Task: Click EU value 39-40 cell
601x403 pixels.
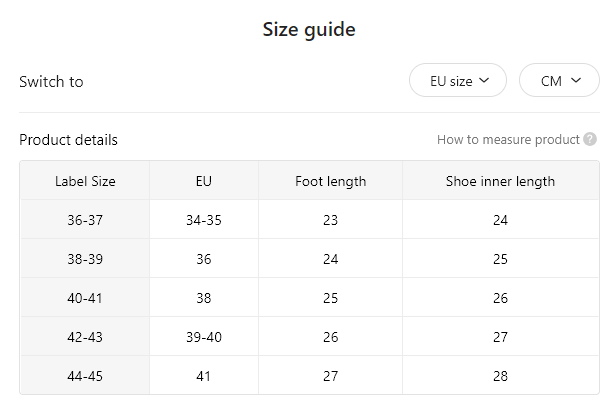Action: pyautogui.click(x=204, y=337)
